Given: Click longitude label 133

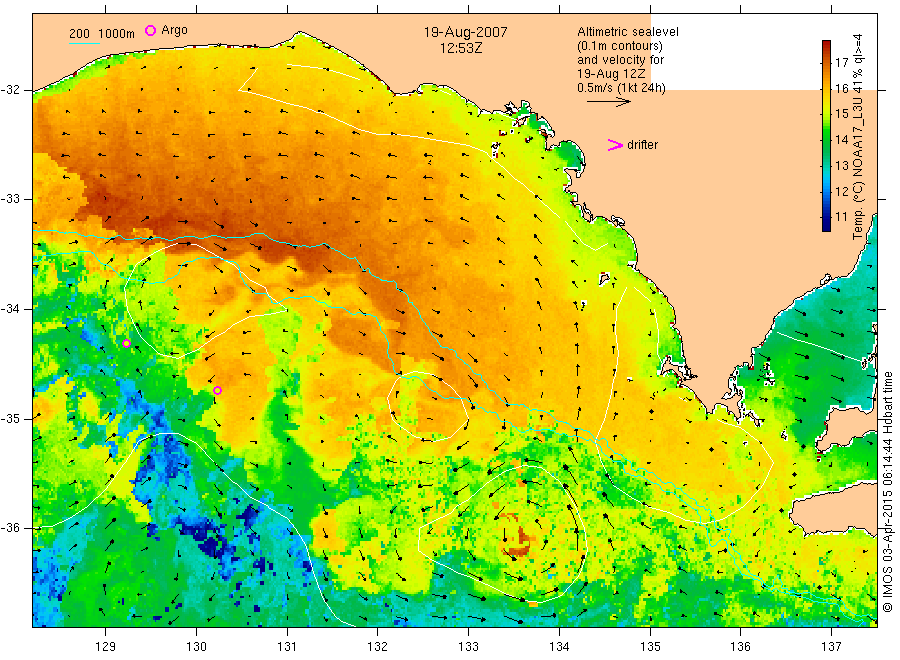Looking at the screenshot, I should pos(468,647).
